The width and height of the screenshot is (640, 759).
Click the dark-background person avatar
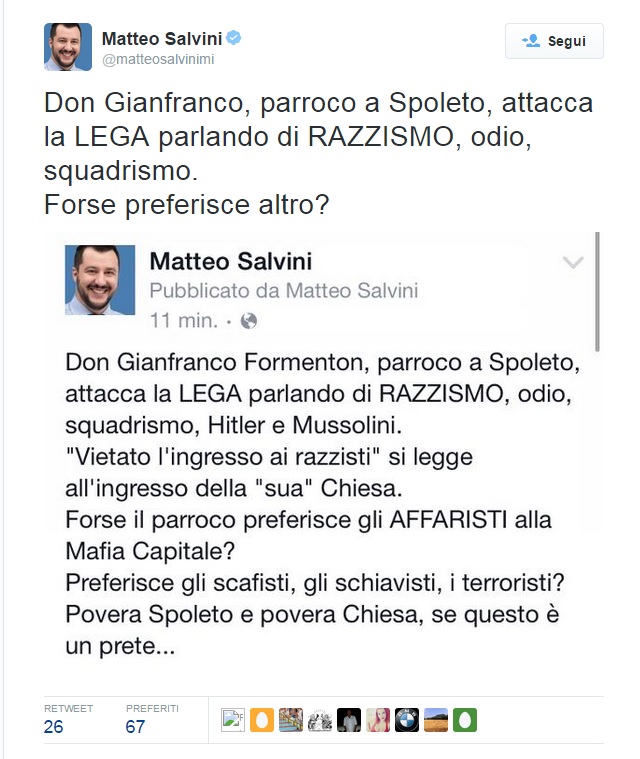point(348,720)
